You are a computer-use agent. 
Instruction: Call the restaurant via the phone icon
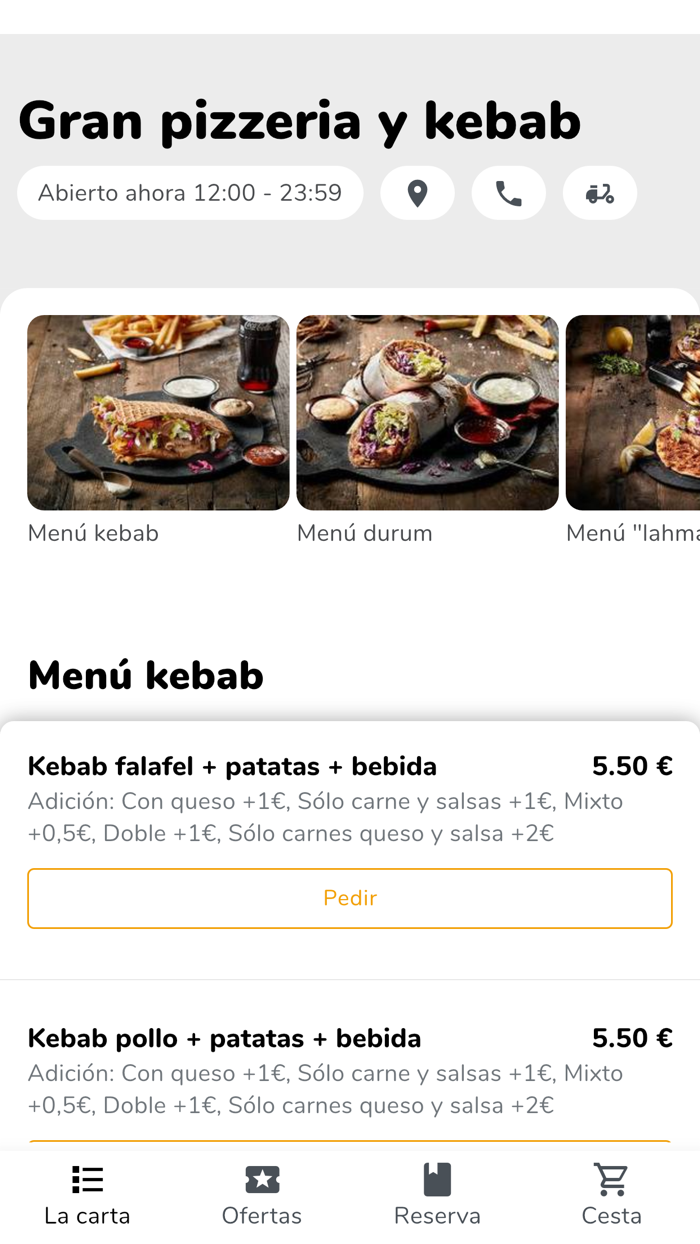click(x=509, y=193)
